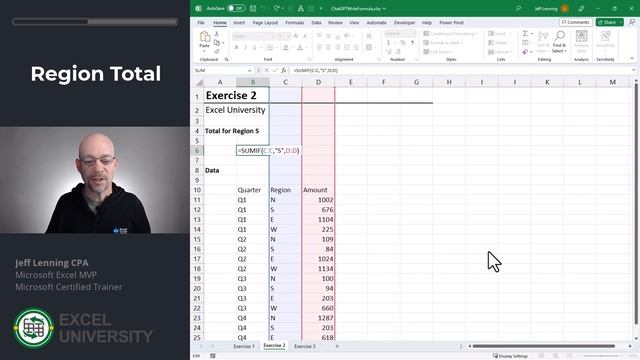Screen dimensions: 640x360
Task: Click the Comments button
Action: [x=576, y=22]
